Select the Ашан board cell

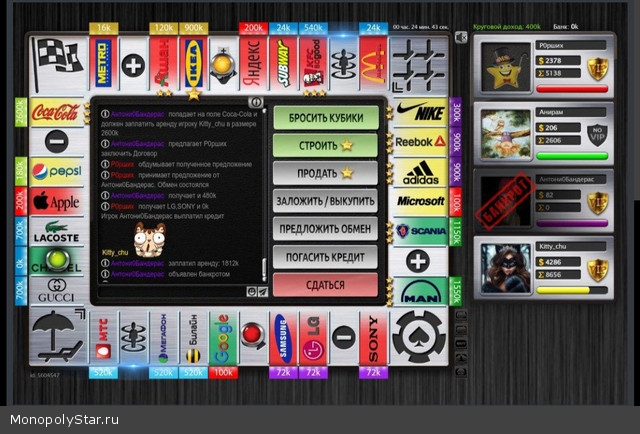(163, 63)
